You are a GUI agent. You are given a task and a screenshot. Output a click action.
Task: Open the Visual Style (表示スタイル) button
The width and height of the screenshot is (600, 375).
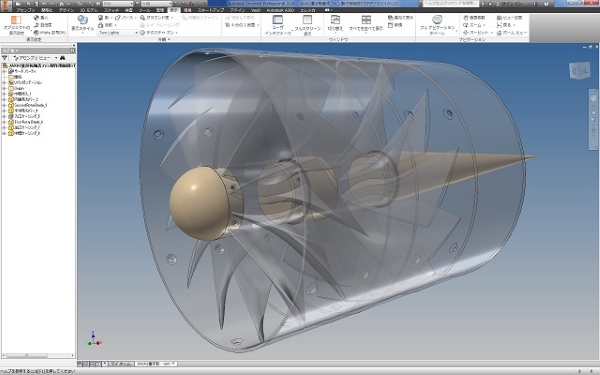(82, 24)
